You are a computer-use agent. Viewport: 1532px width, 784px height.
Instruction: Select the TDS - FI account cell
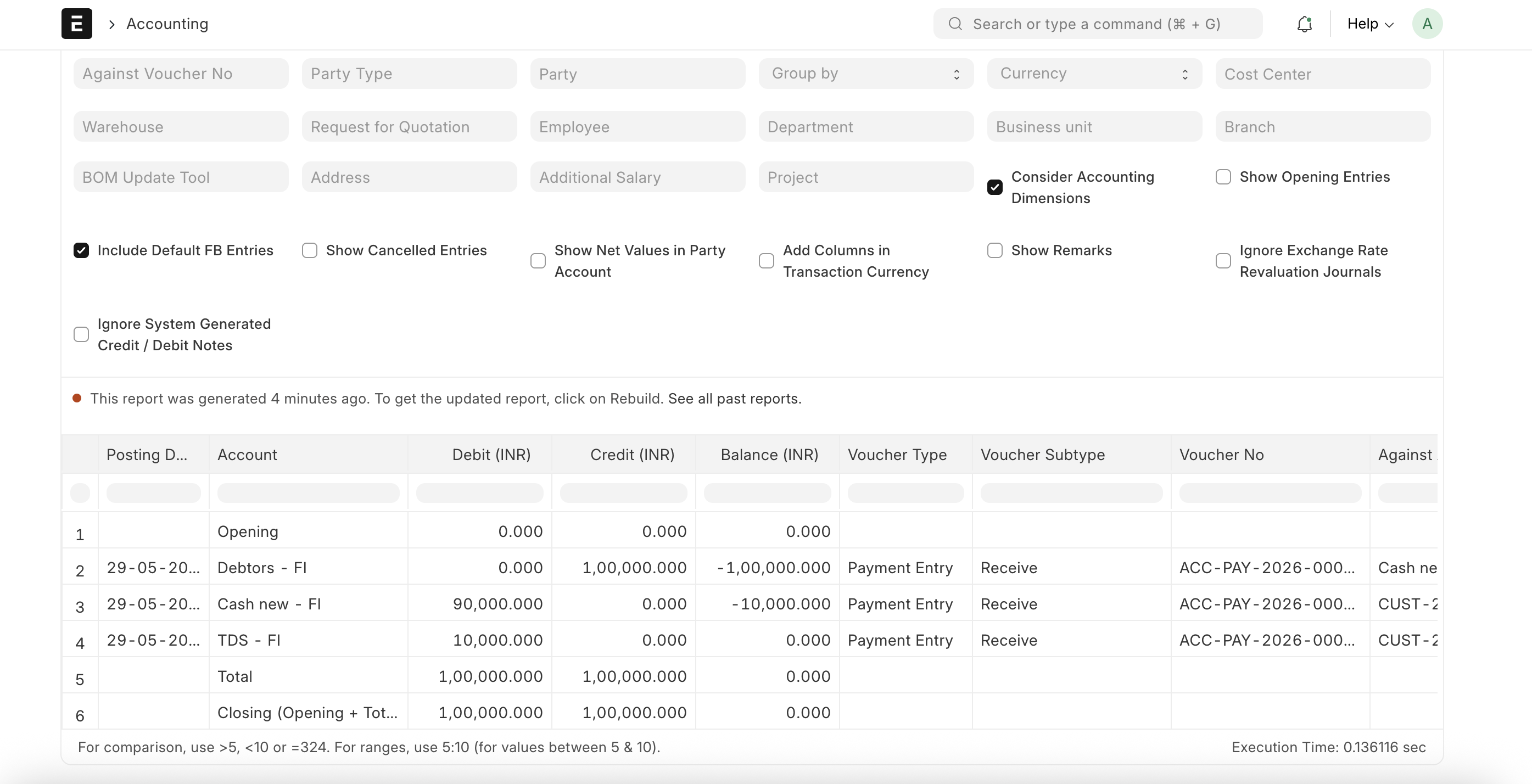pyautogui.click(x=308, y=640)
